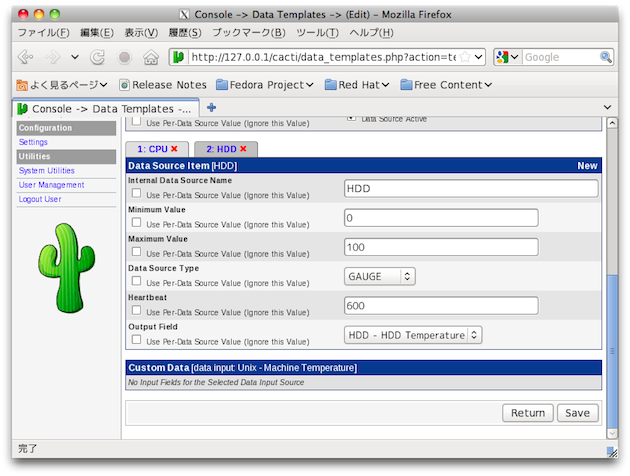Click the home icon in the toolbar
This screenshot has height=476, width=630.
coord(151,57)
